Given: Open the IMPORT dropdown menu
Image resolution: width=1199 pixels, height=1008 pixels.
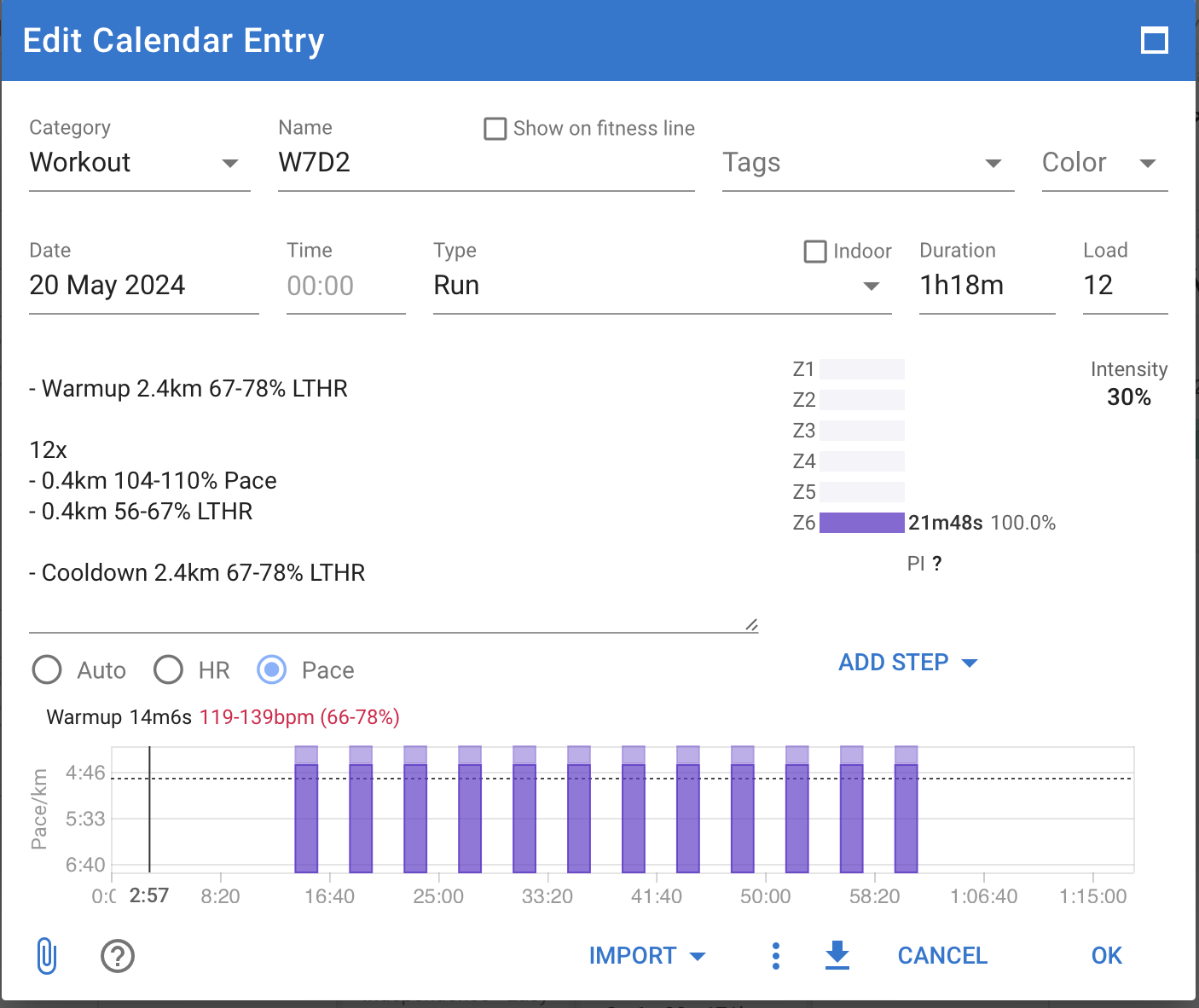Looking at the screenshot, I should 647,955.
